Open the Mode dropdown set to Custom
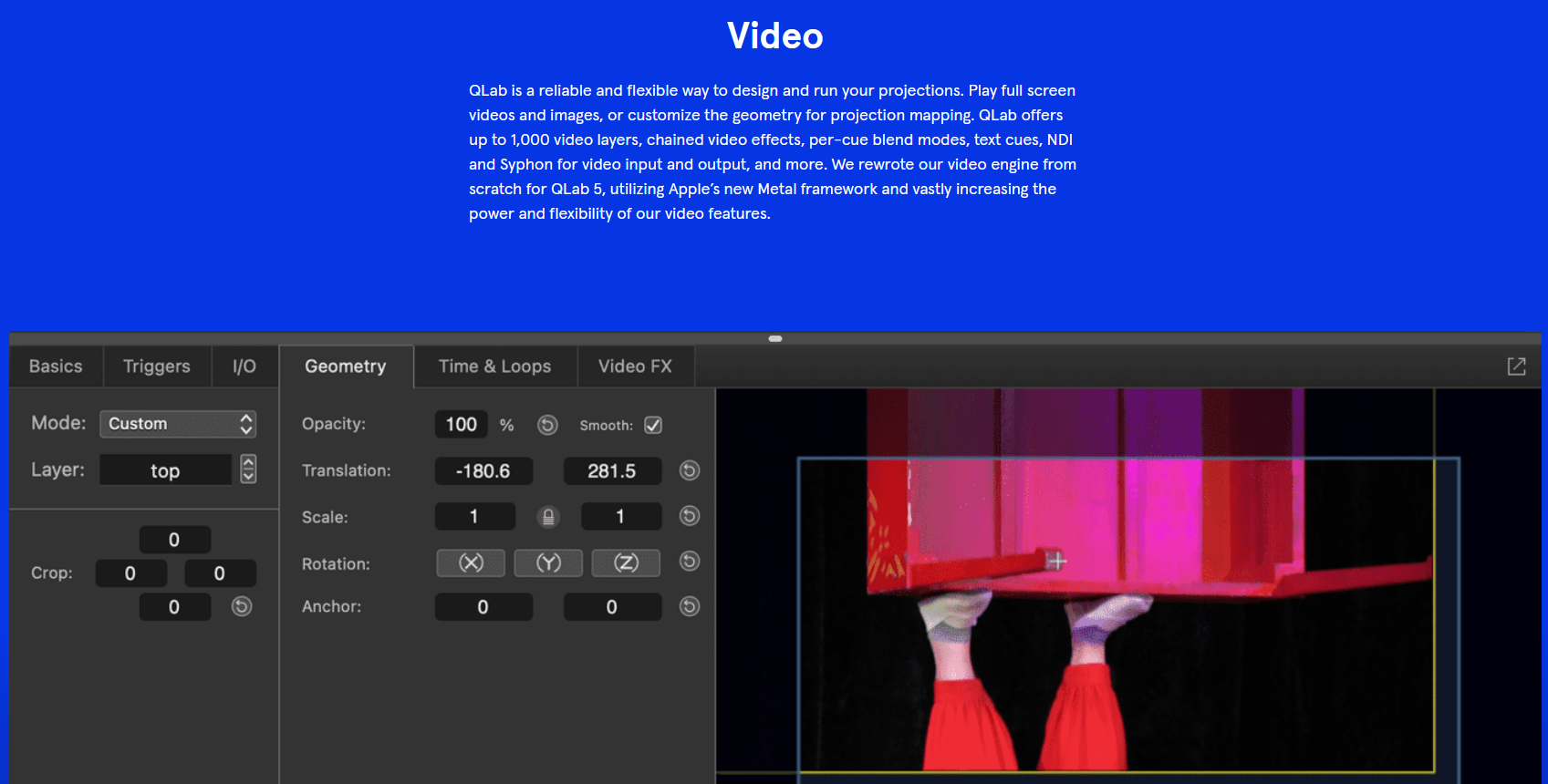The height and width of the screenshot is (784, 1548). 178,424
